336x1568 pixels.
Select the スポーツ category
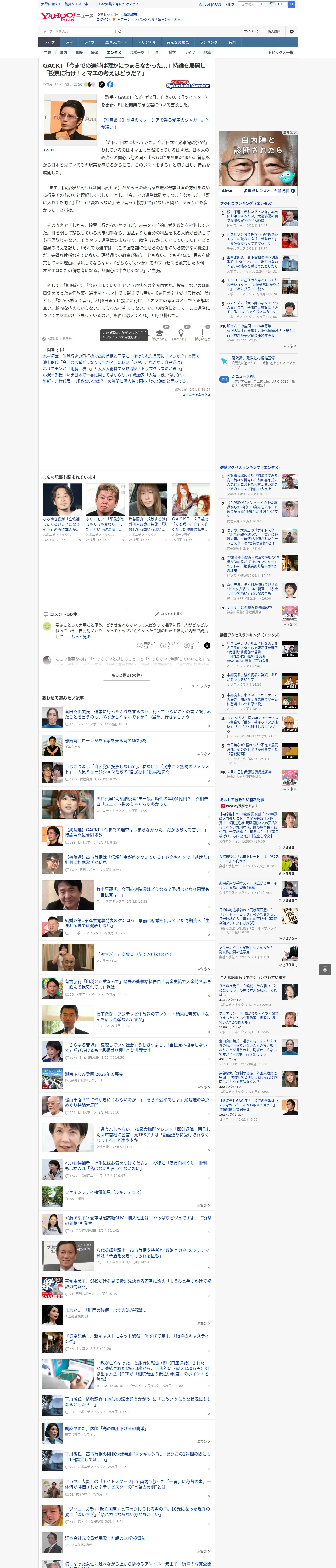tap(137, 52)
